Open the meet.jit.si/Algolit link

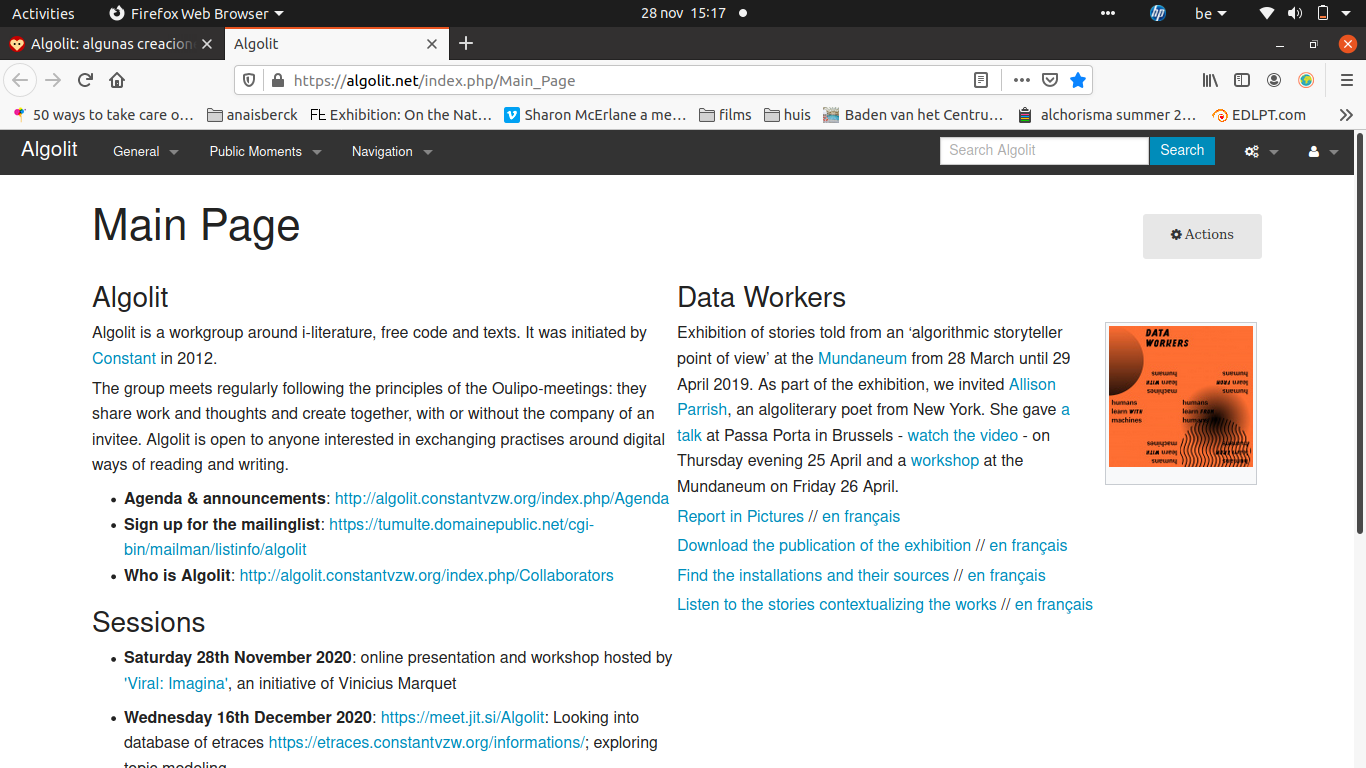[463, 717]
